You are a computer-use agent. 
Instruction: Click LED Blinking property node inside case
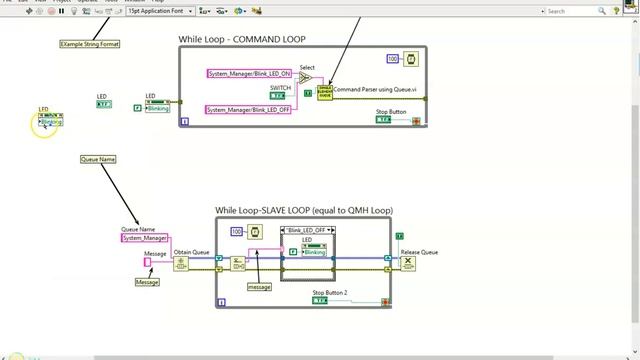pos(314,250)
